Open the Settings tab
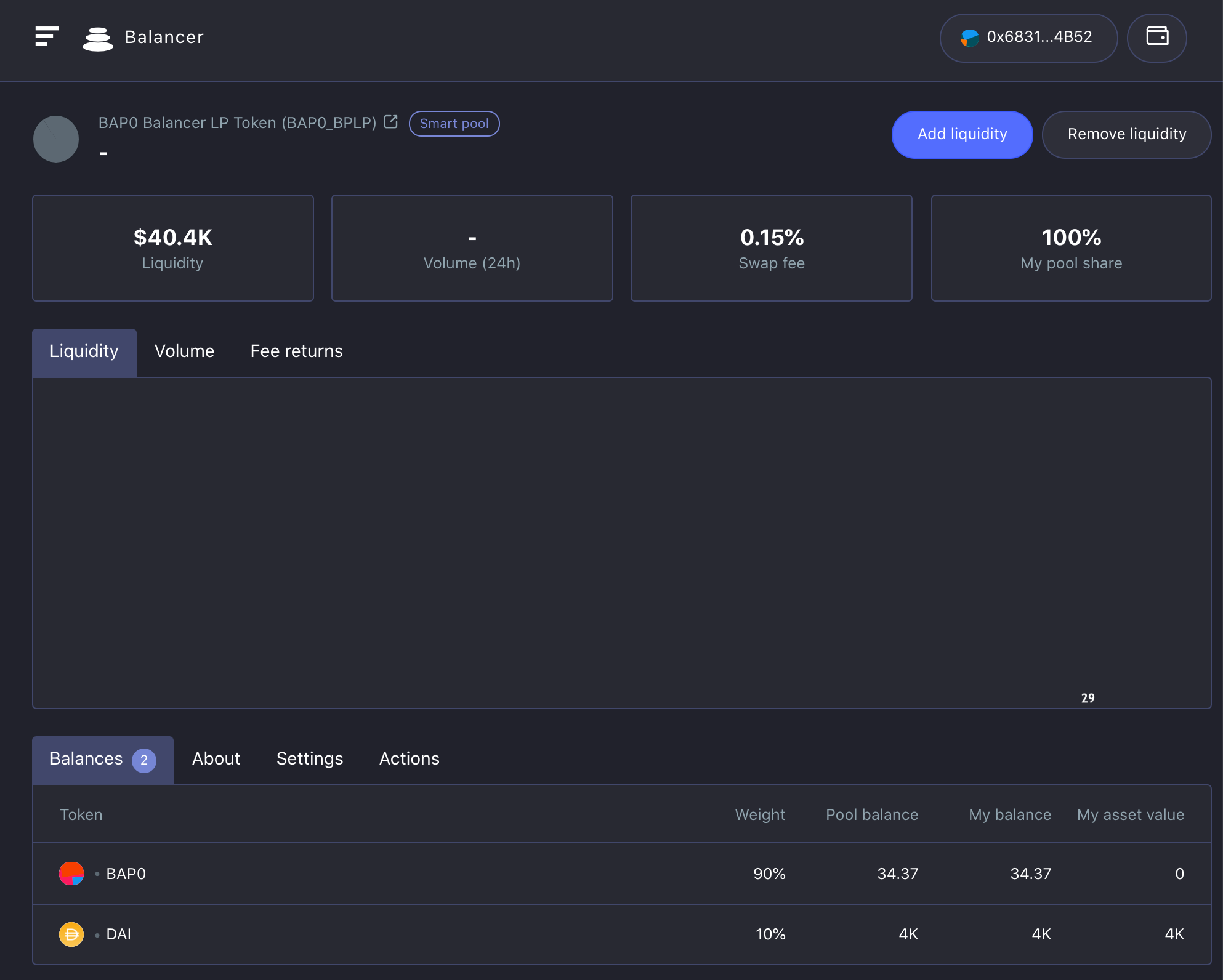 pyautogui.click(x=310, y=759)
